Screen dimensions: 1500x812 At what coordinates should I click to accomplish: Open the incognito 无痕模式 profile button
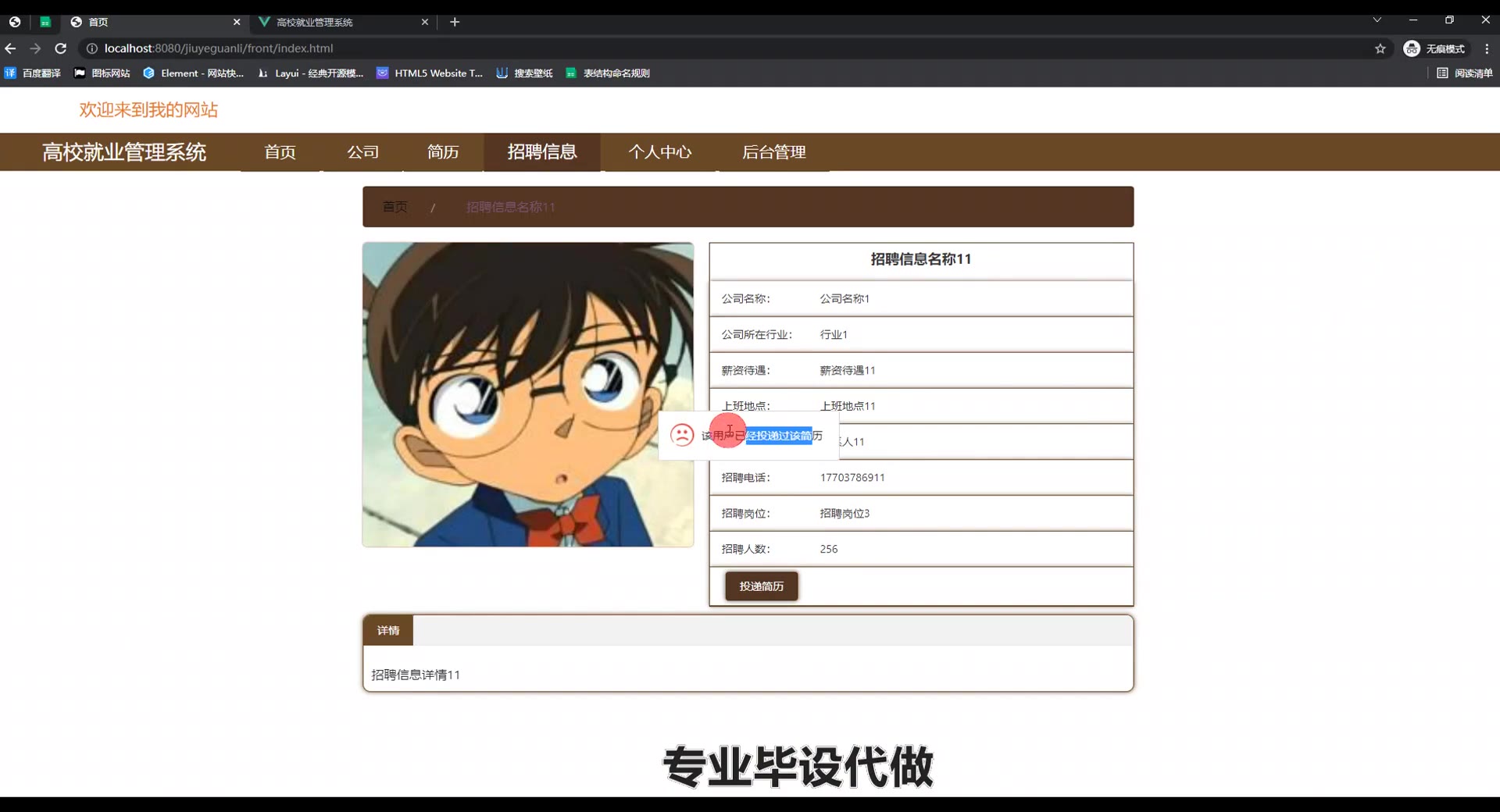click(x=1435, y=48)
